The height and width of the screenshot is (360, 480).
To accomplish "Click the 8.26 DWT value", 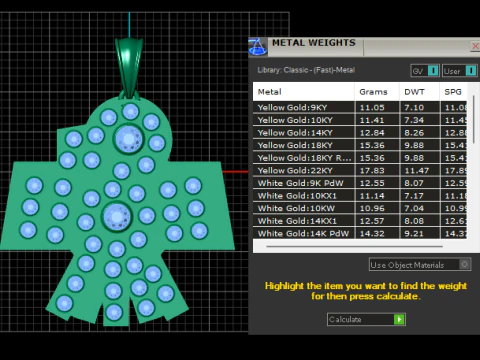I will pos(414,133).
